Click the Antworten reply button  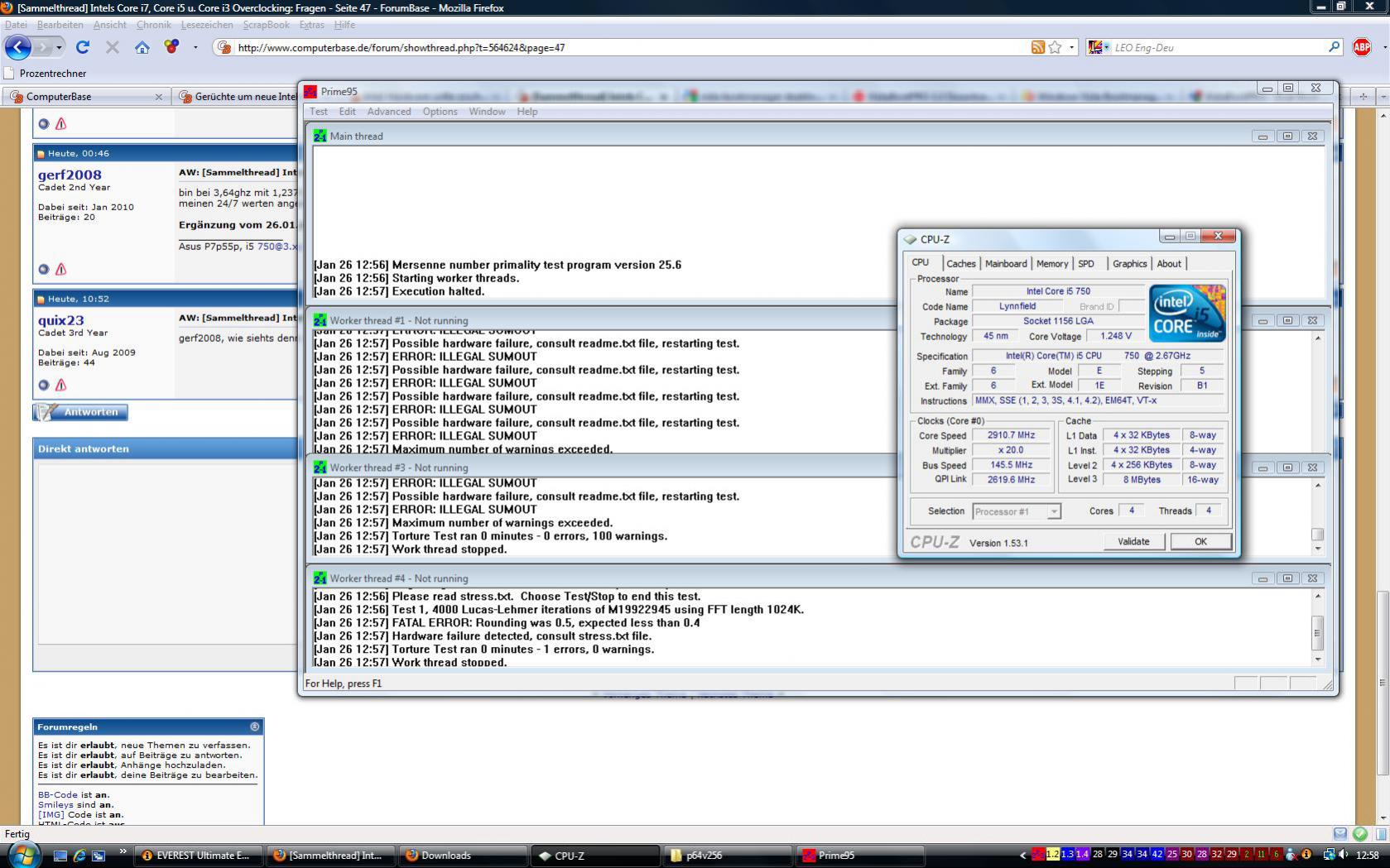click(x=80, y=412)
